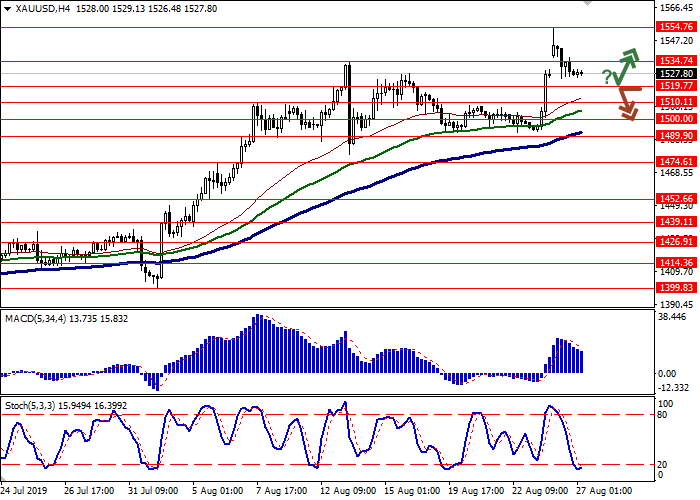The height and width of the screenshot is (500, 700).
Task: Click the 12 Aug 09:00 date label
Action: coord(350,492)
